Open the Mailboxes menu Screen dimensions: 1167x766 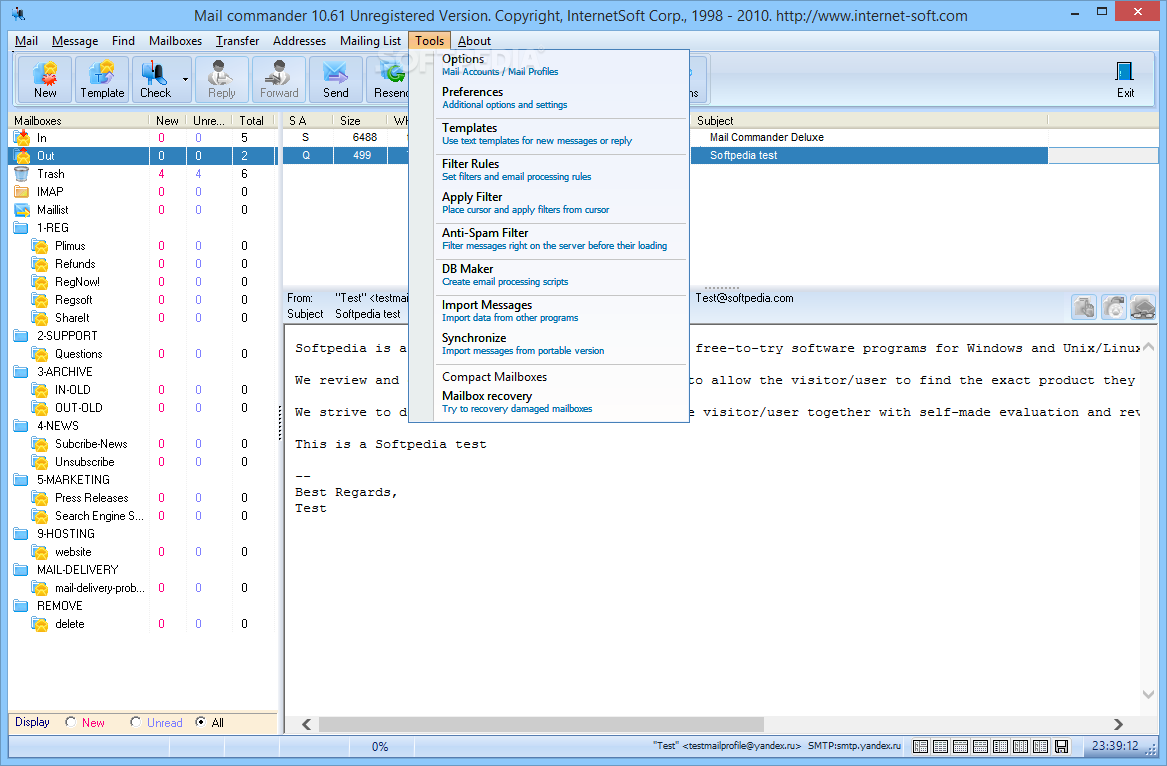(175, 41)
